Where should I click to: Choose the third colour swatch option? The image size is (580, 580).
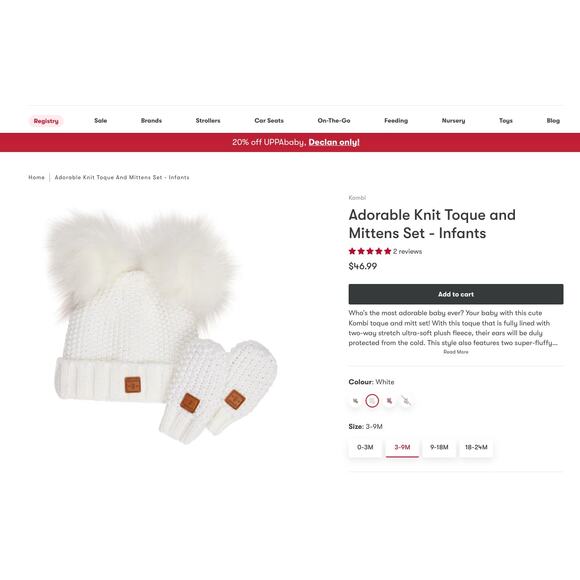389,401
